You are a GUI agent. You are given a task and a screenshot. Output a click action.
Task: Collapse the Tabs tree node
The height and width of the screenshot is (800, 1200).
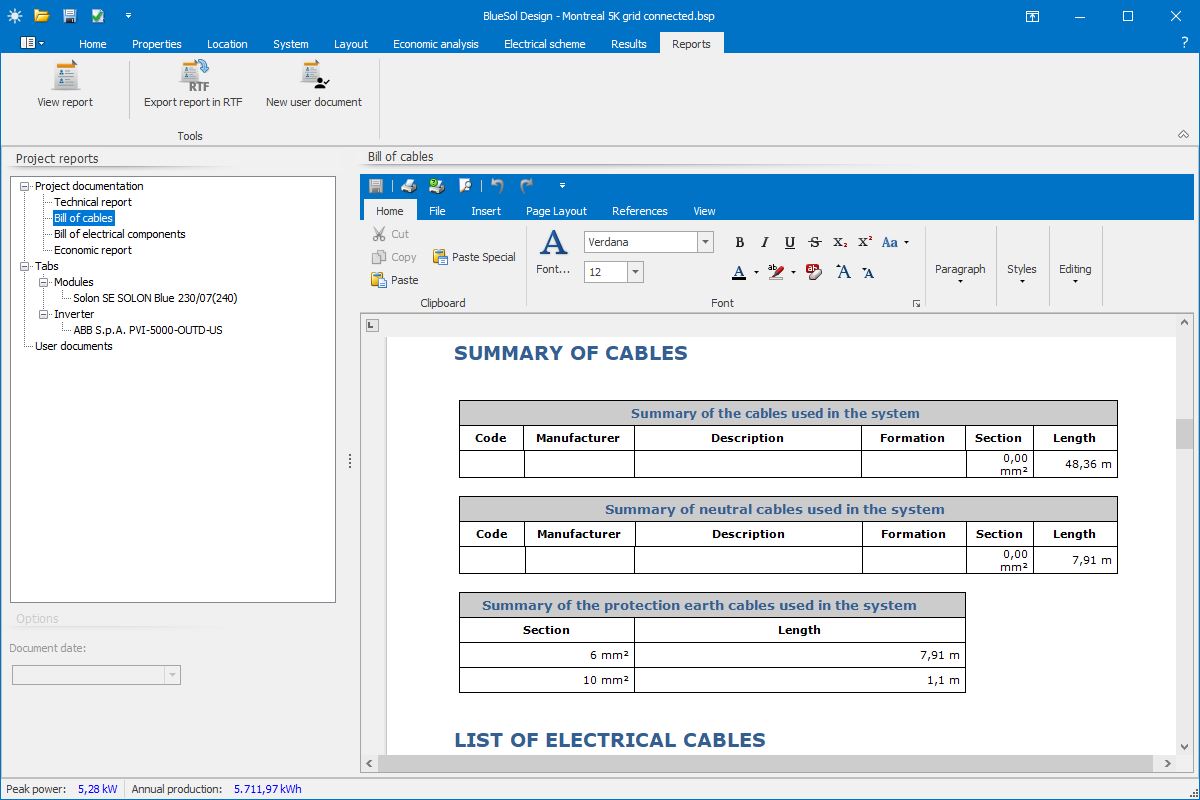tap(25, 266)
